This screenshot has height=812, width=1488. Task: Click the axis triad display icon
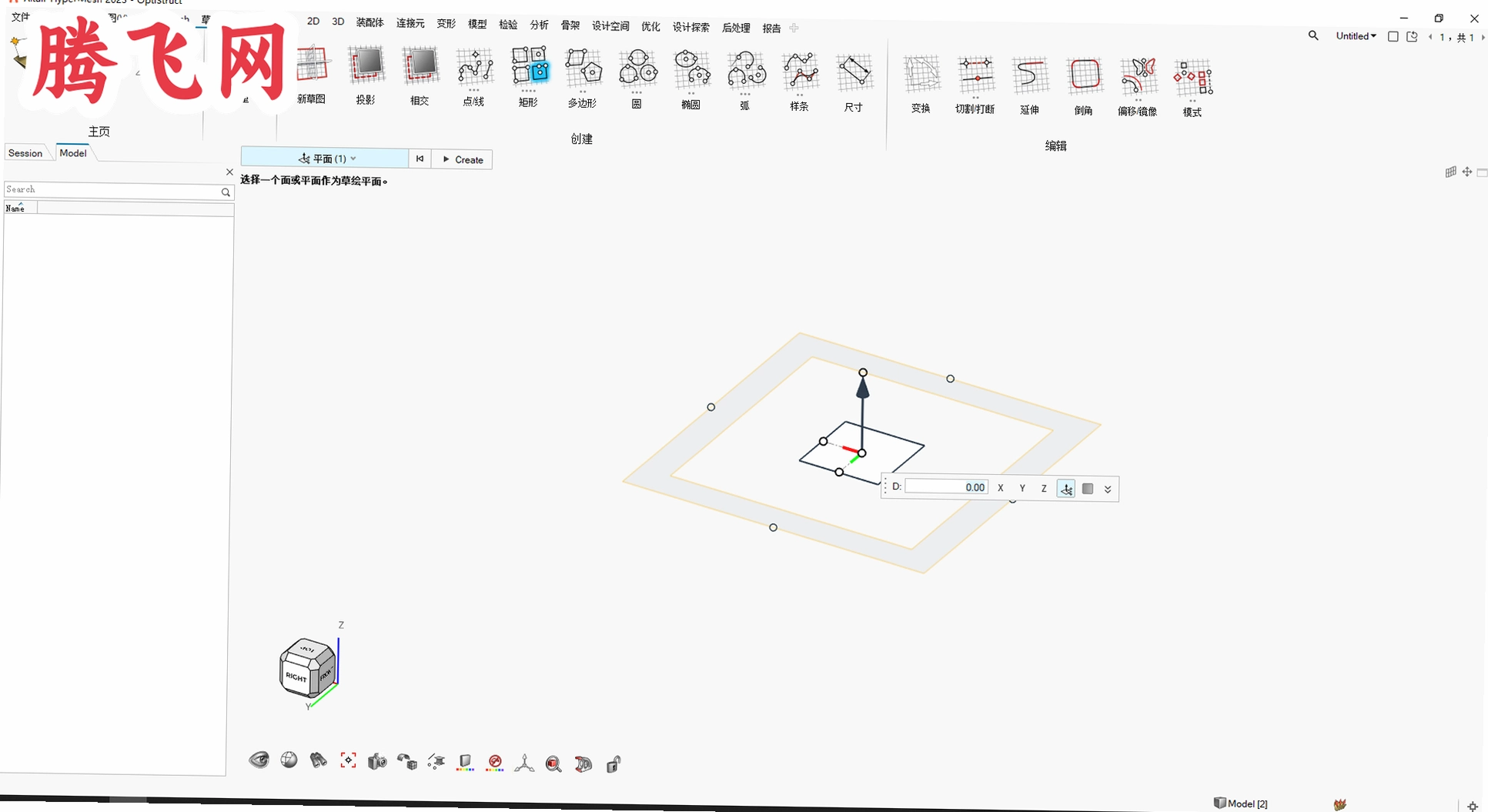[x=524, y=763]
